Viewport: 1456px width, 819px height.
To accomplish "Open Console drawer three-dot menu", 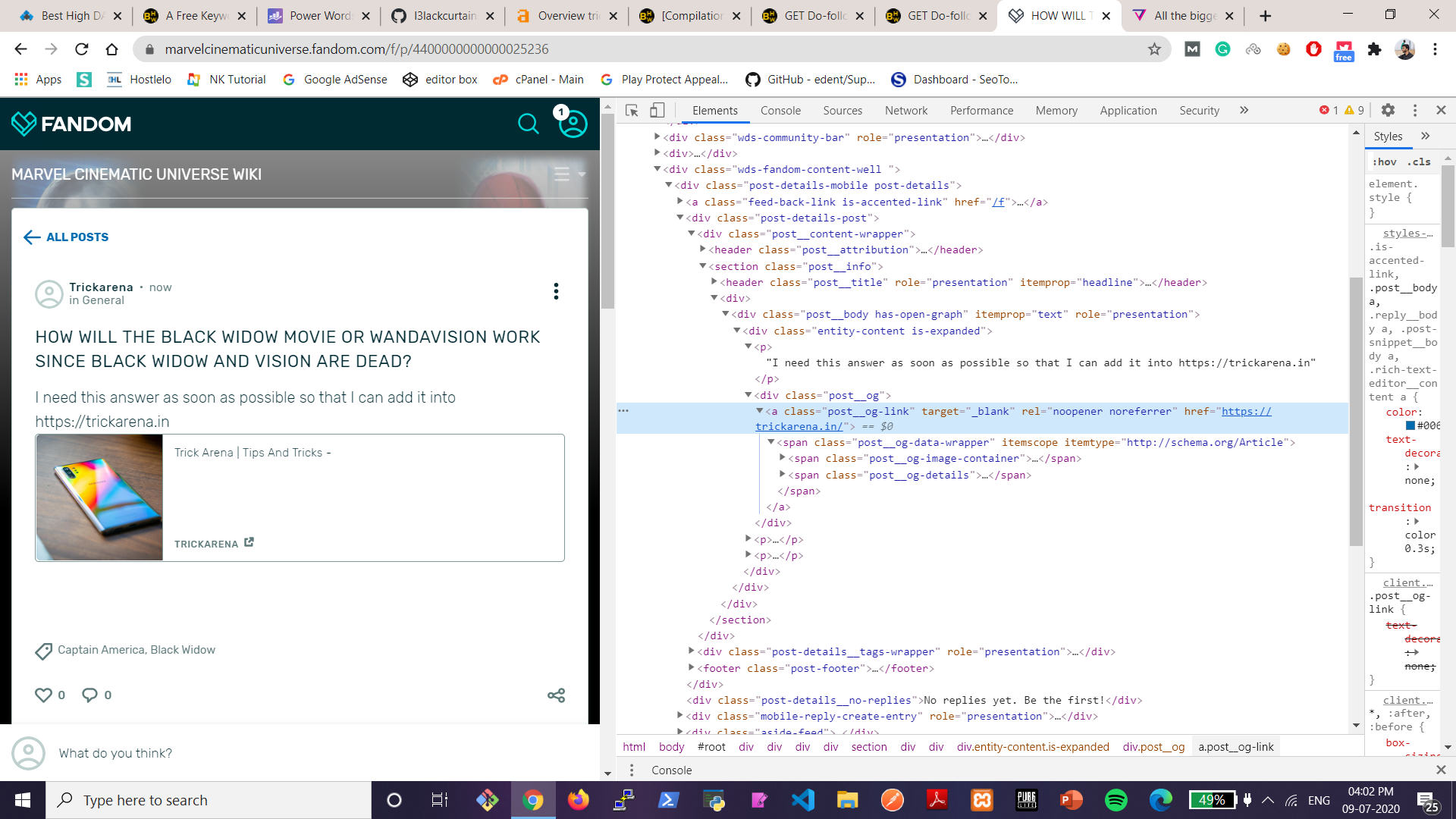I will [x=632, y=770].
